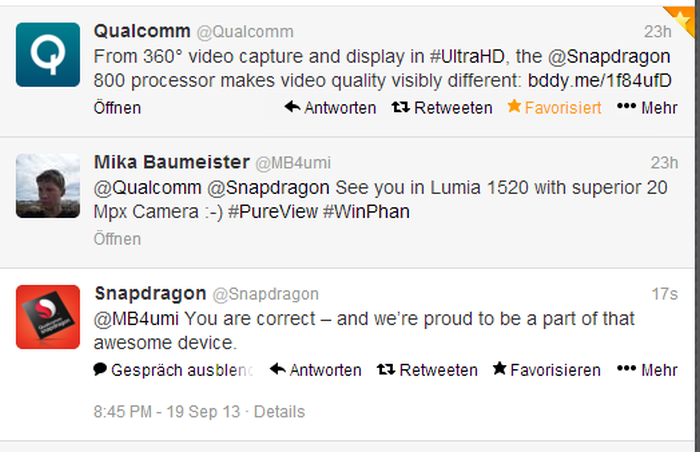Screen dimensions: 700x452
Task: Favorite the Snapdragon tweet (Favorisieren)
Action: pyautogui.click(x=546, y=370)
